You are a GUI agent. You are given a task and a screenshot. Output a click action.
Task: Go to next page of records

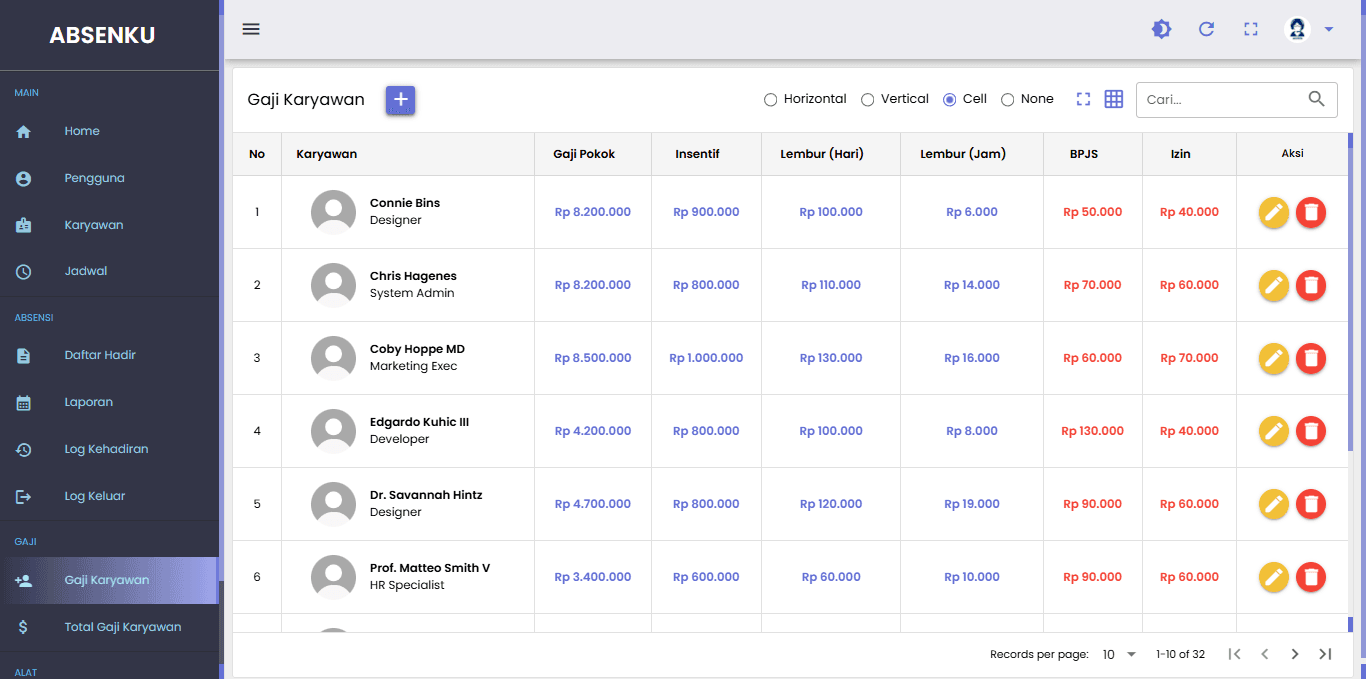[x=1295, y=654]
